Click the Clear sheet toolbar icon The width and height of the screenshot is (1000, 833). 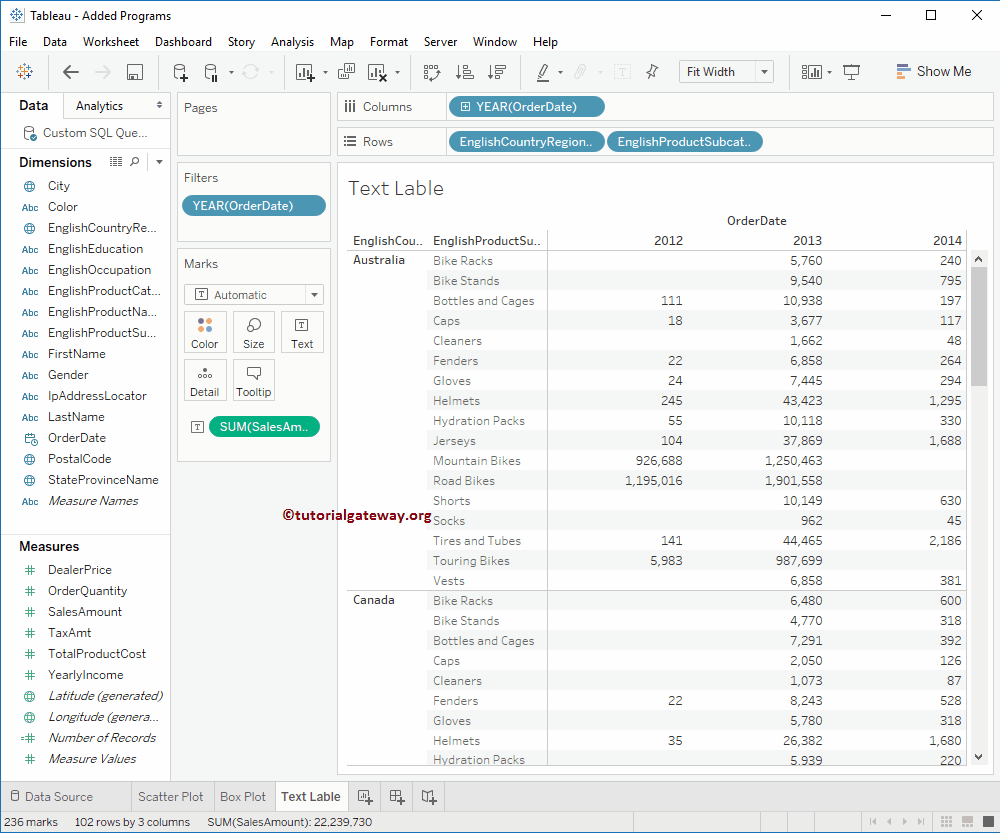(x=377, y=72)
